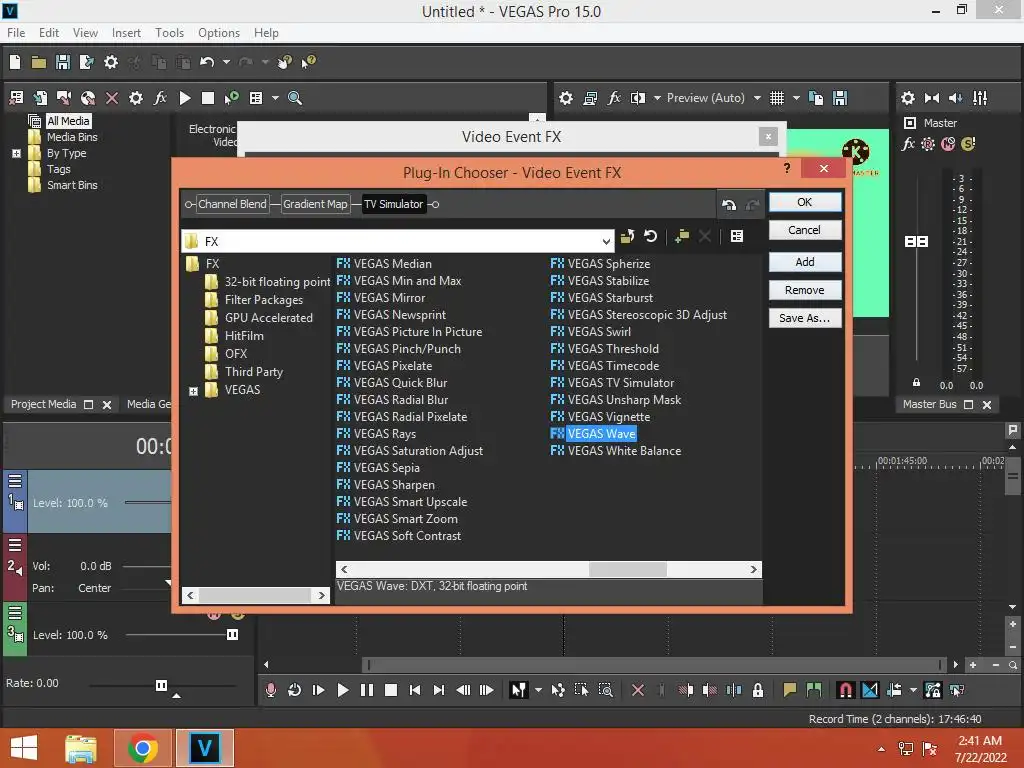1024x768 pixels.
Task: Click OK in the Plug-In Chooser
Action: (805, 202)
